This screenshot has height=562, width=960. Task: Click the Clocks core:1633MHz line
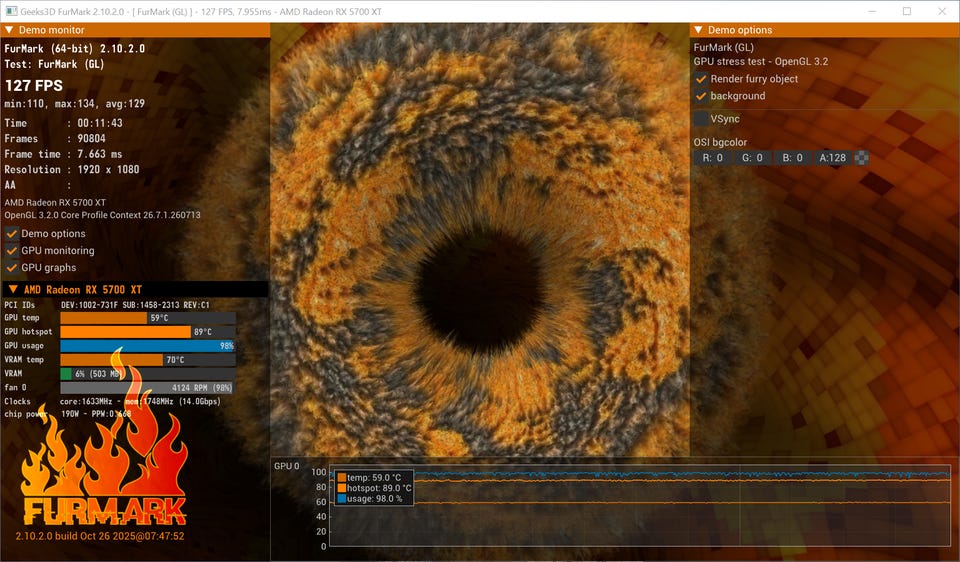112,402
